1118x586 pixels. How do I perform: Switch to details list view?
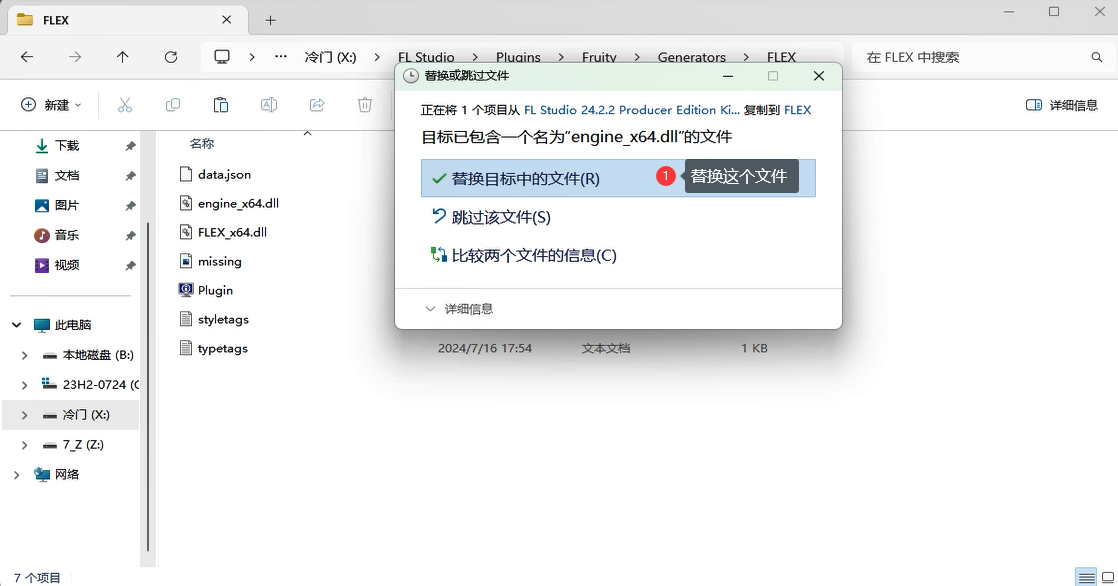point(1086,577)
